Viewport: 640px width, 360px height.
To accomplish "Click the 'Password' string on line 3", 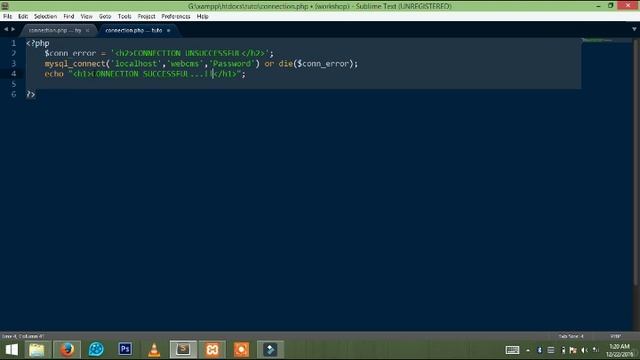I will tap(232, 64).
